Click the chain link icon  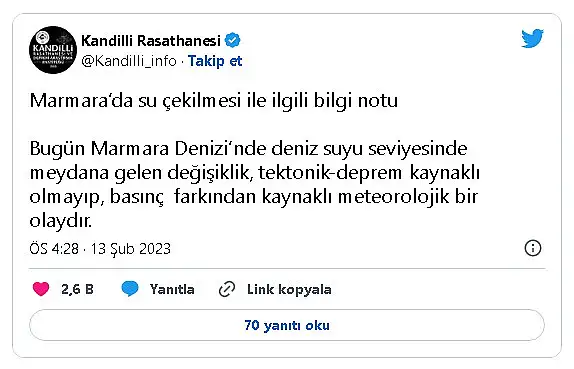click(227, 289)
